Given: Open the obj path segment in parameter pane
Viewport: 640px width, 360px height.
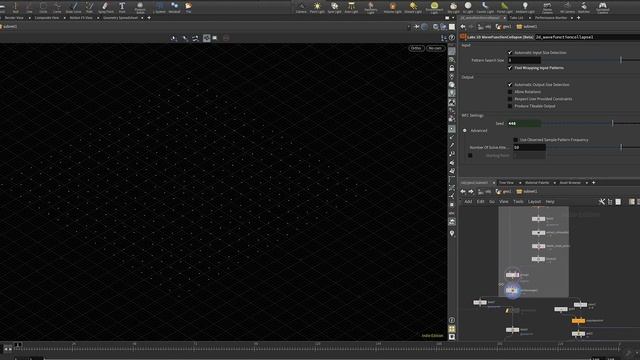Looking at the screenshot, I should point(484,27).
